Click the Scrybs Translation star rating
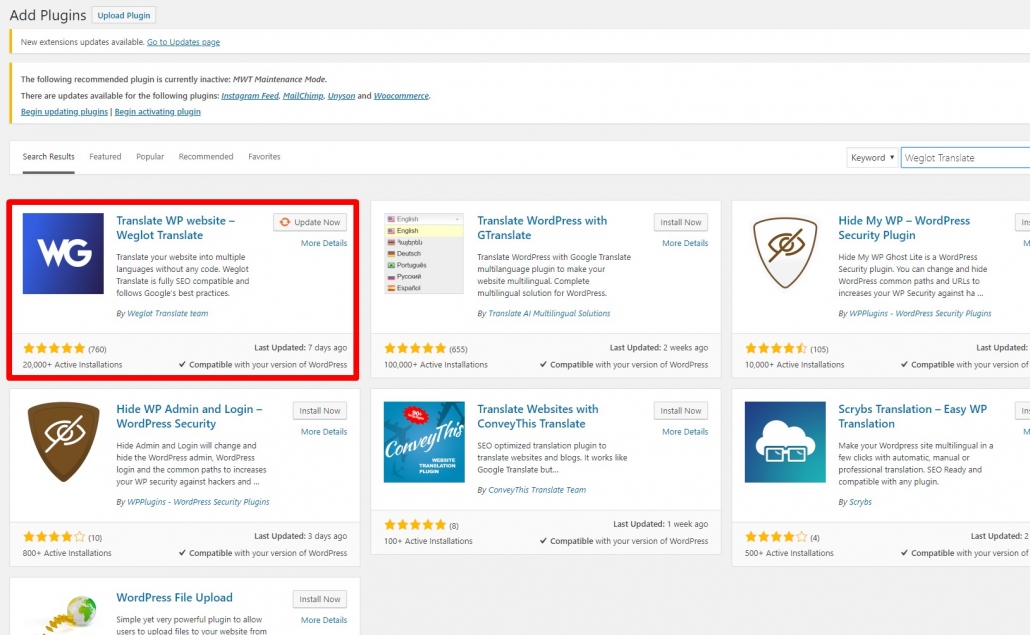 coord(776,536)
